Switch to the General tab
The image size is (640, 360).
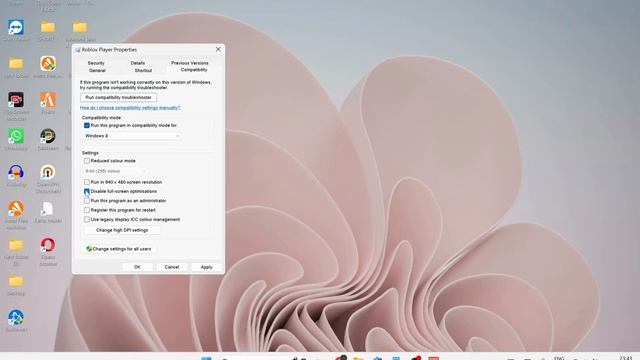tap(97, 70)
